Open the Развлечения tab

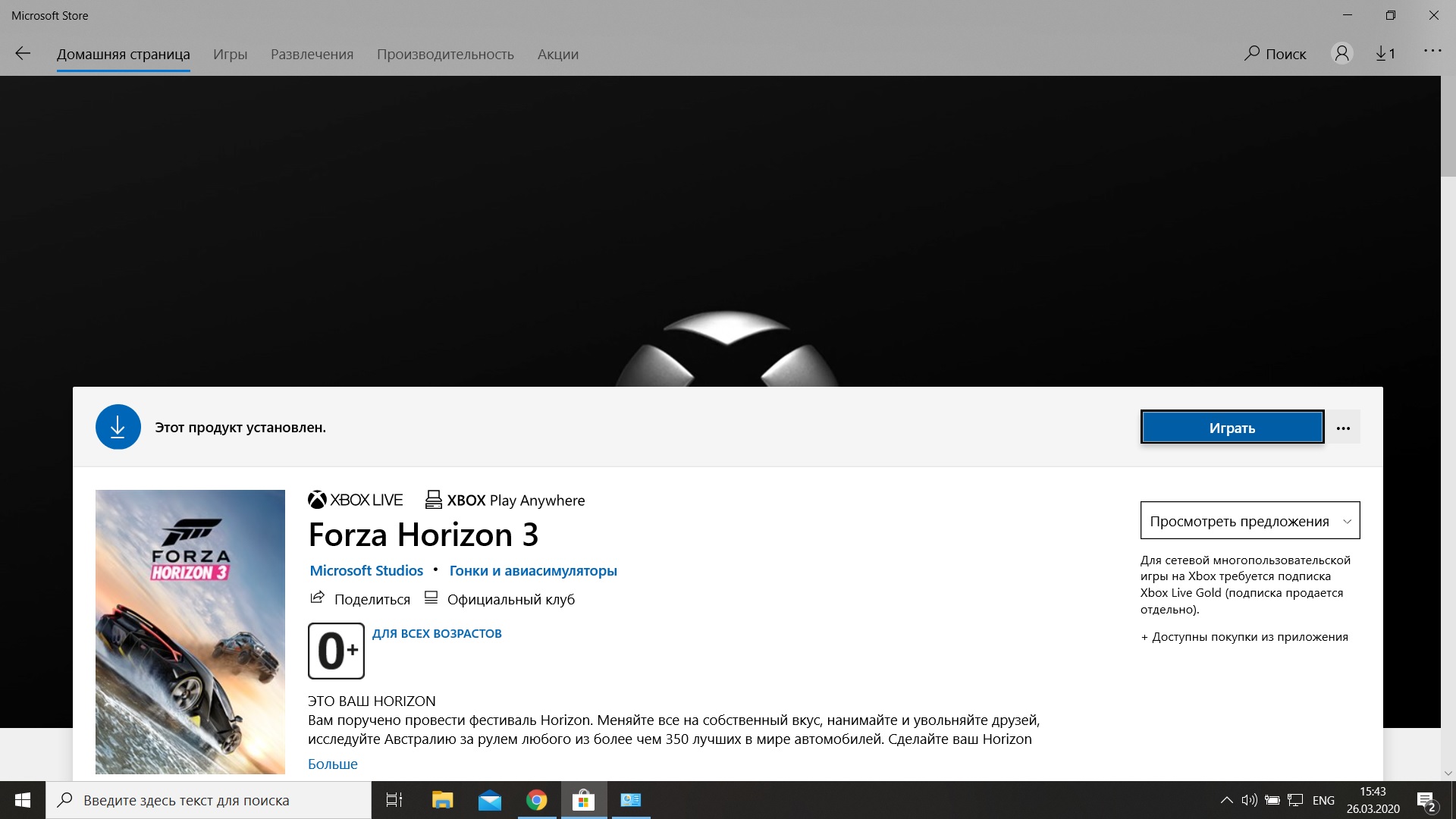312,54
